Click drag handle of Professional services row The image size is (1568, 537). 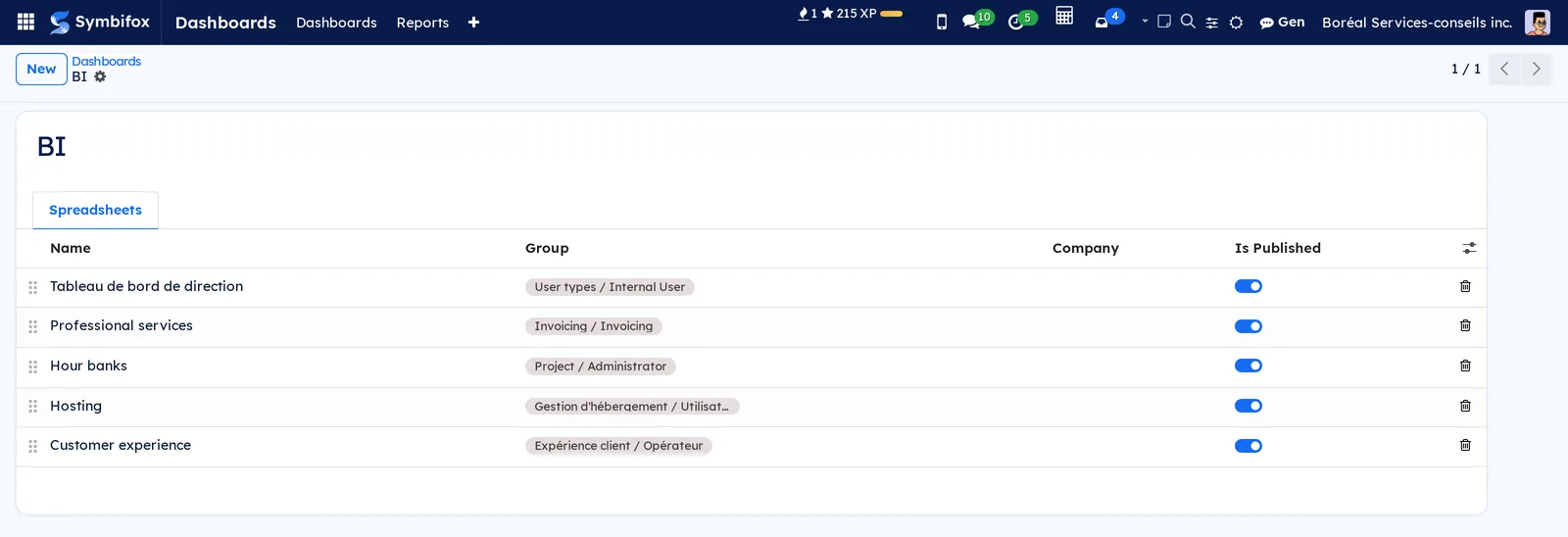(x=32, y=326)
